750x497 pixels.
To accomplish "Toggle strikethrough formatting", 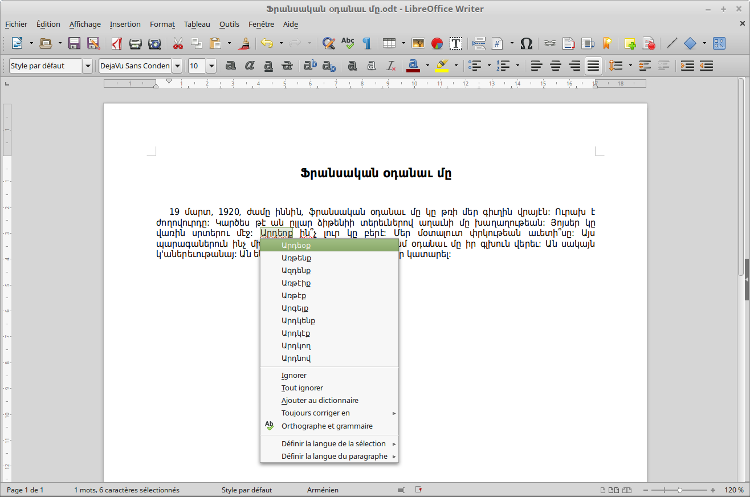I will click(287, 66).
